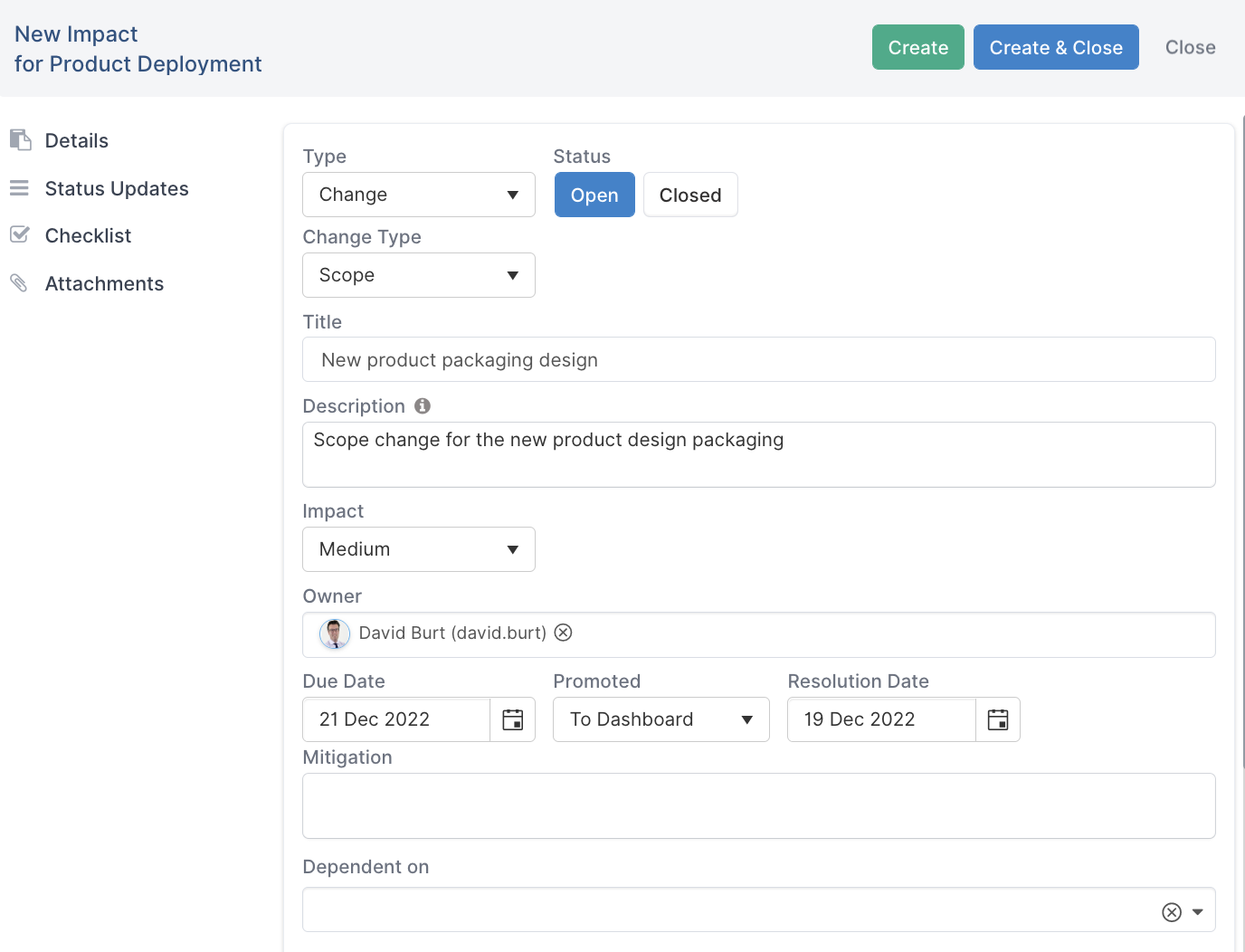Set status to Open

pyautogui.click(x=594, y=195)
